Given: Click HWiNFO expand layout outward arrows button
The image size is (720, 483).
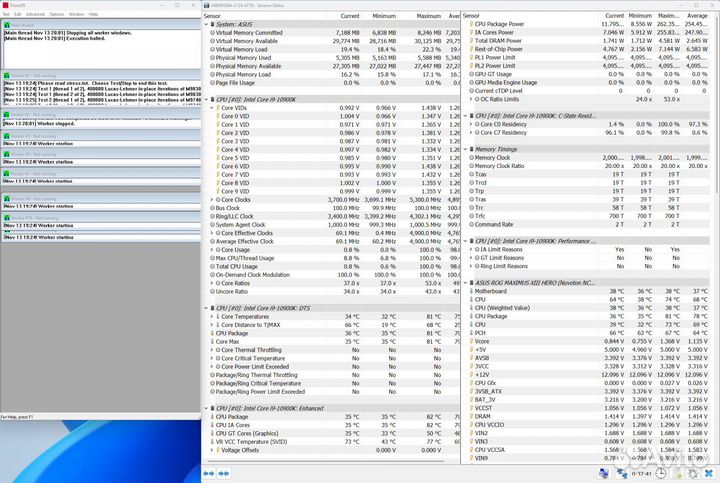Looking at the screenshot, I should click(209, 473).
